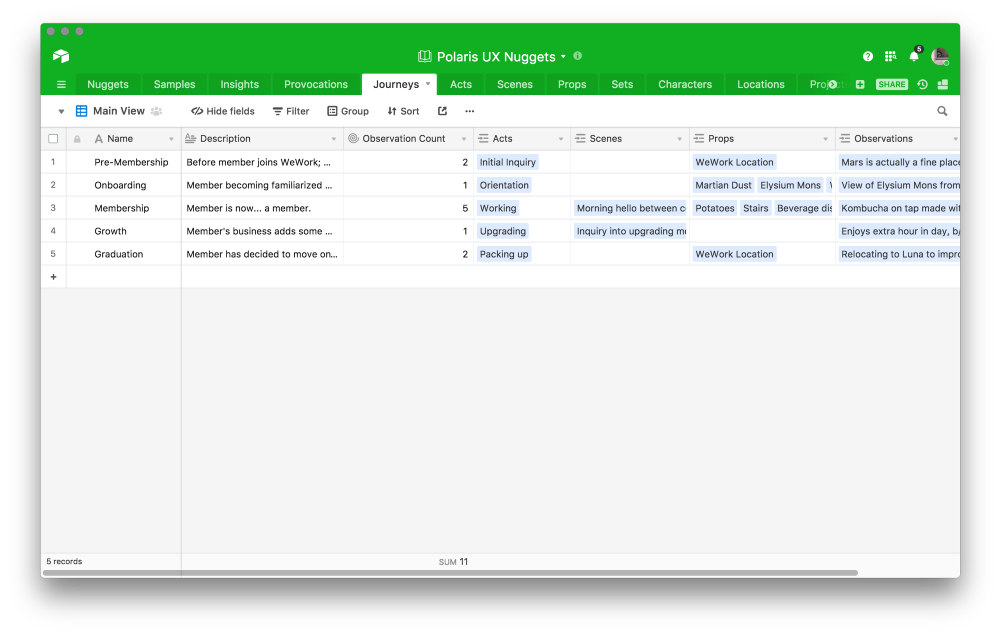Click the Packing up act tag

504,254
